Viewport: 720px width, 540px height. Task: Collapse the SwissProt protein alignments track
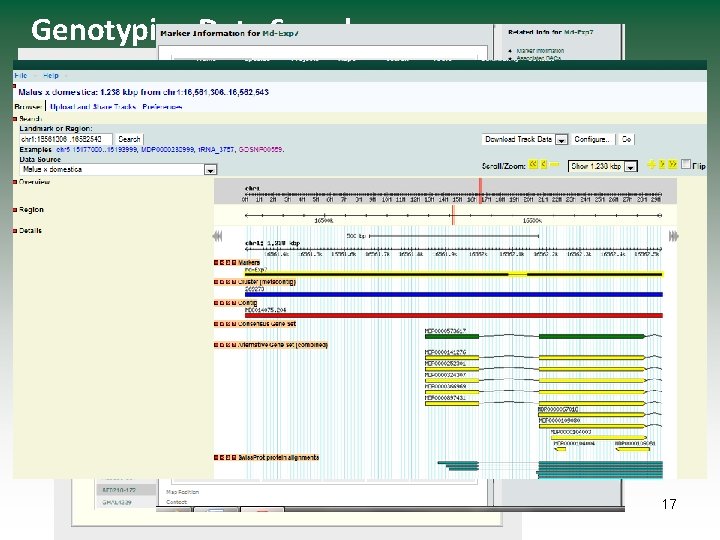coord(216,458)
